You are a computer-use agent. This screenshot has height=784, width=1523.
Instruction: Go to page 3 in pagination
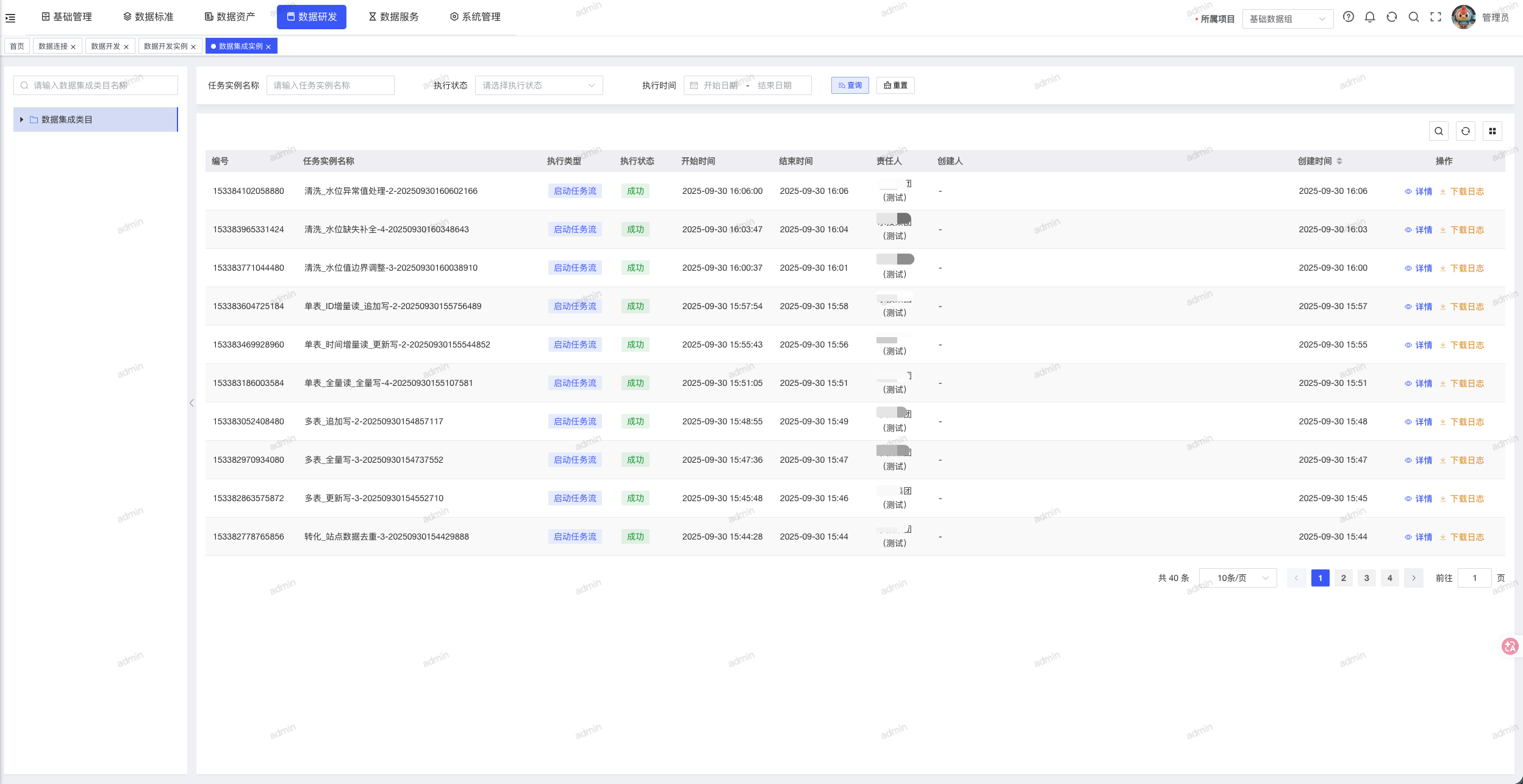pos(1367,578)
